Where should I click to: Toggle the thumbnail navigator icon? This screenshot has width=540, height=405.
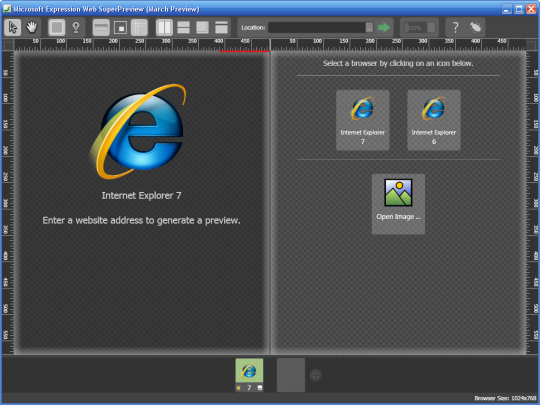point(120,27)
